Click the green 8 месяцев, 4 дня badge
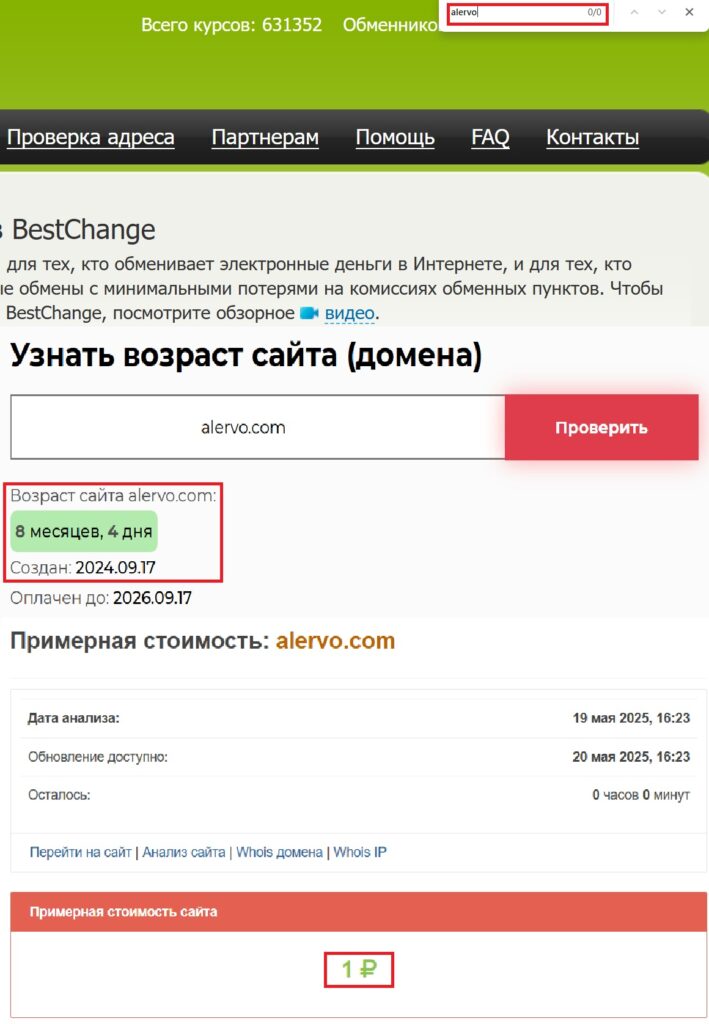Image resolution: width=709 pixels, height=1024 pixels. coord(84,531)
